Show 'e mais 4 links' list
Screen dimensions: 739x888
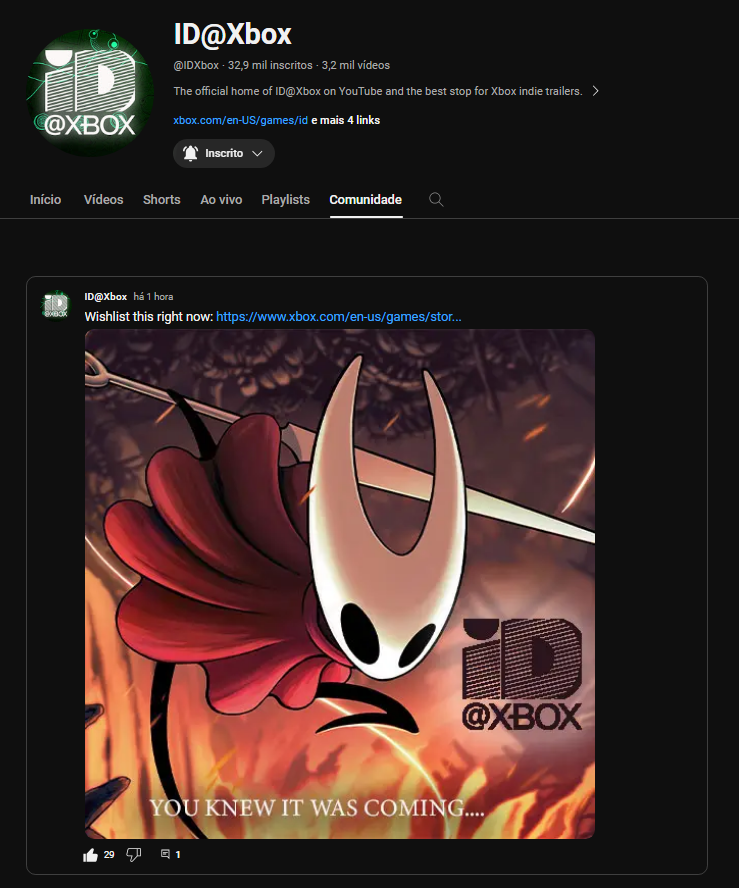click(x=345, y=120)
